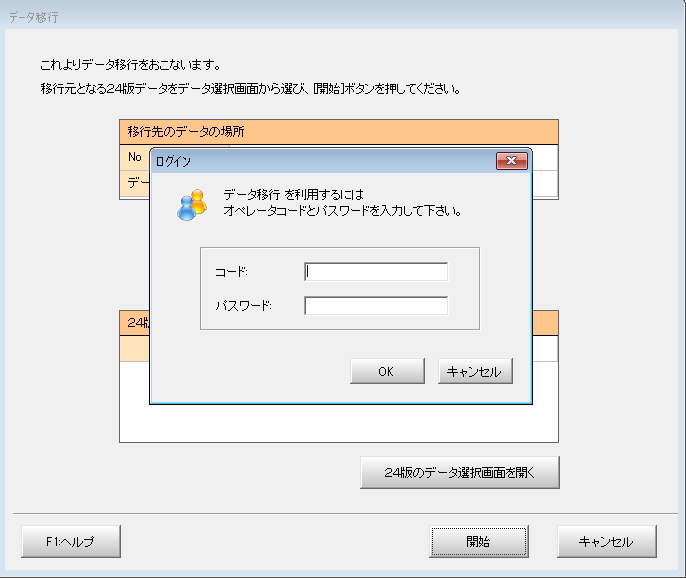
Task: Click the No row label
Action: click(135, 157)
